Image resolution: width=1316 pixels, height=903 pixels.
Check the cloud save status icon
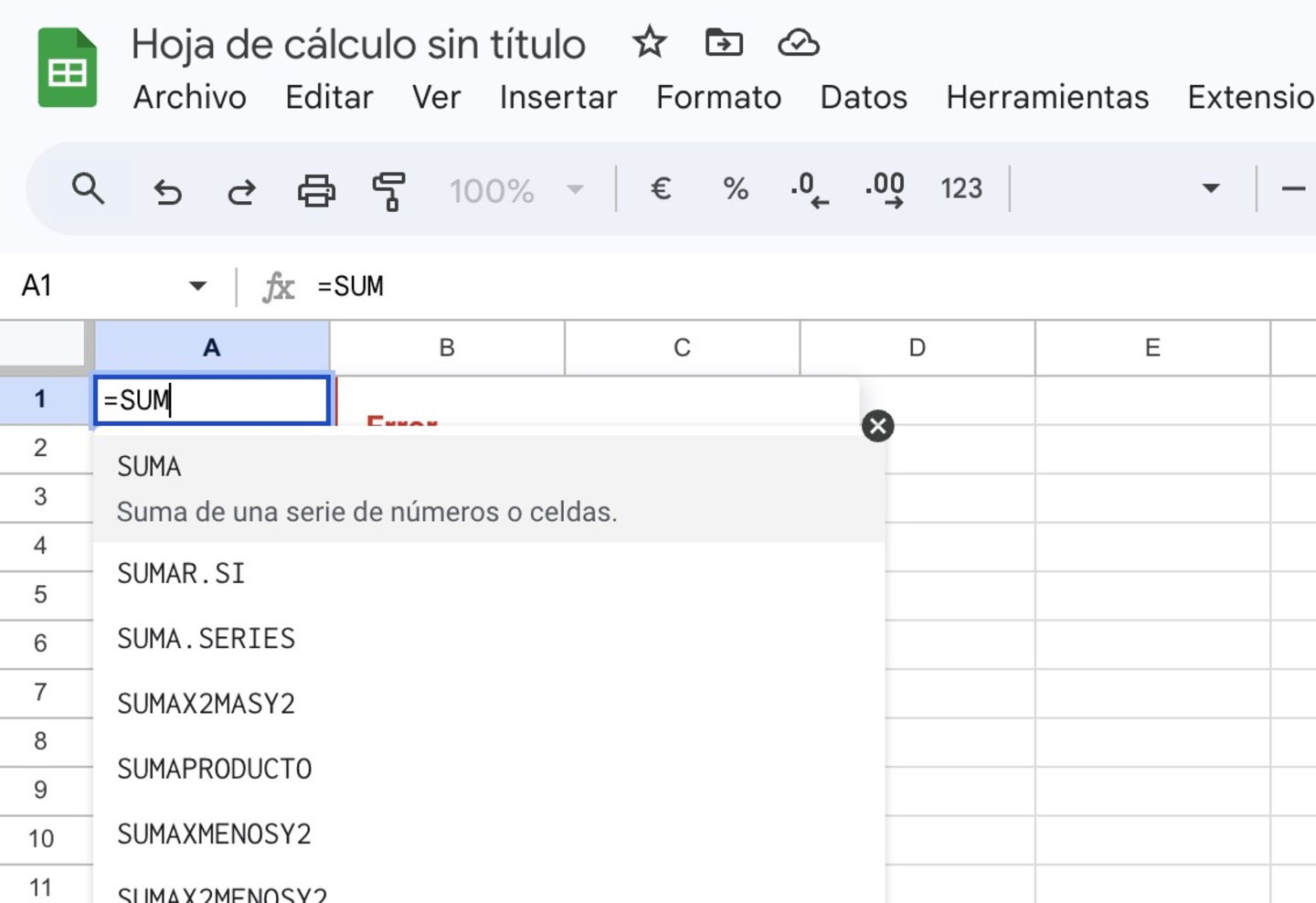[797, 42]
